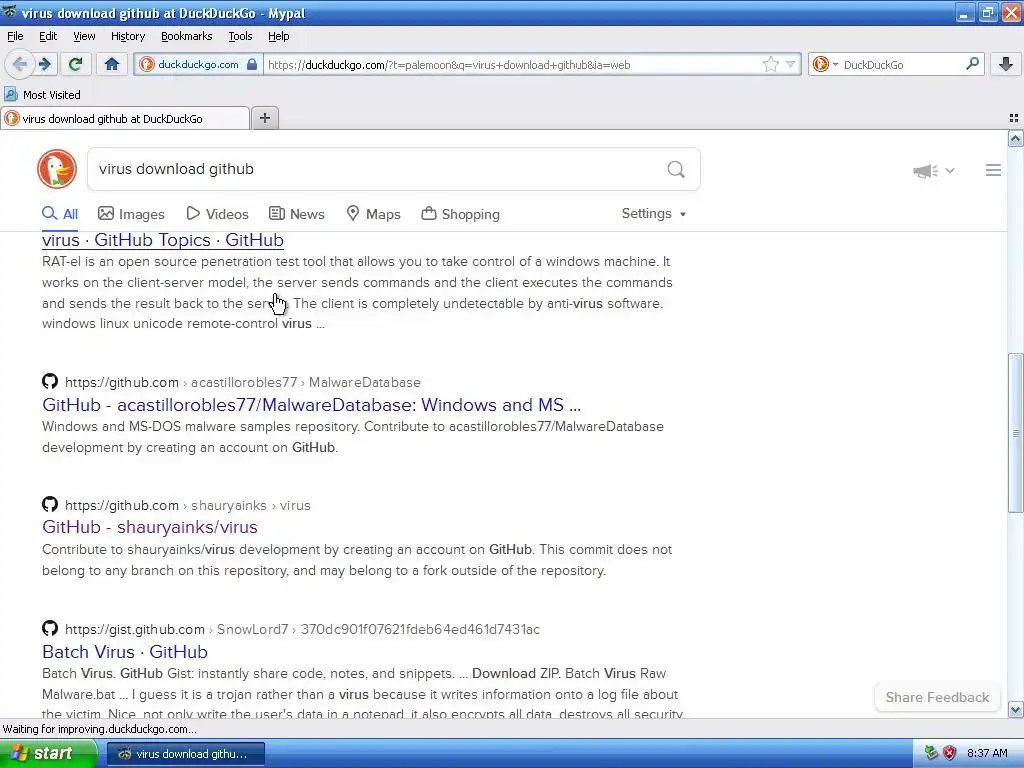Screen dimensions: 1024x768
Task: Open the hamburger menu on DuckDuckGo
Action: [993, 170]
